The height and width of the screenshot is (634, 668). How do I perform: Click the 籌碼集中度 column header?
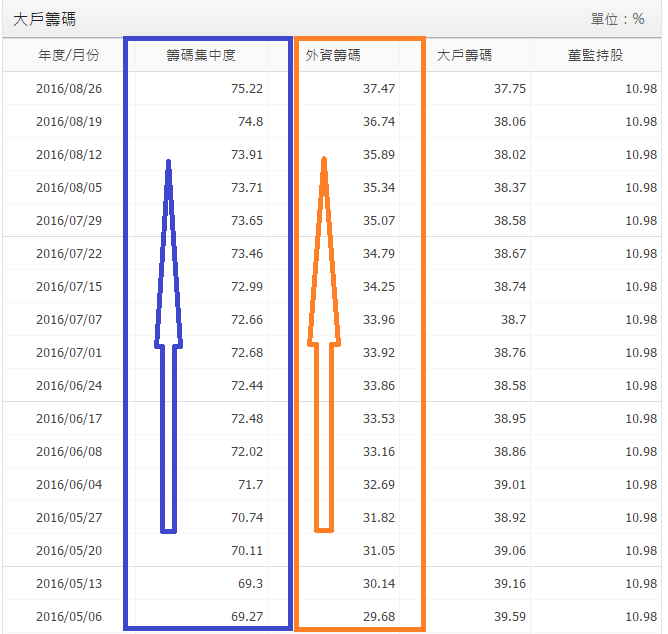201,55
